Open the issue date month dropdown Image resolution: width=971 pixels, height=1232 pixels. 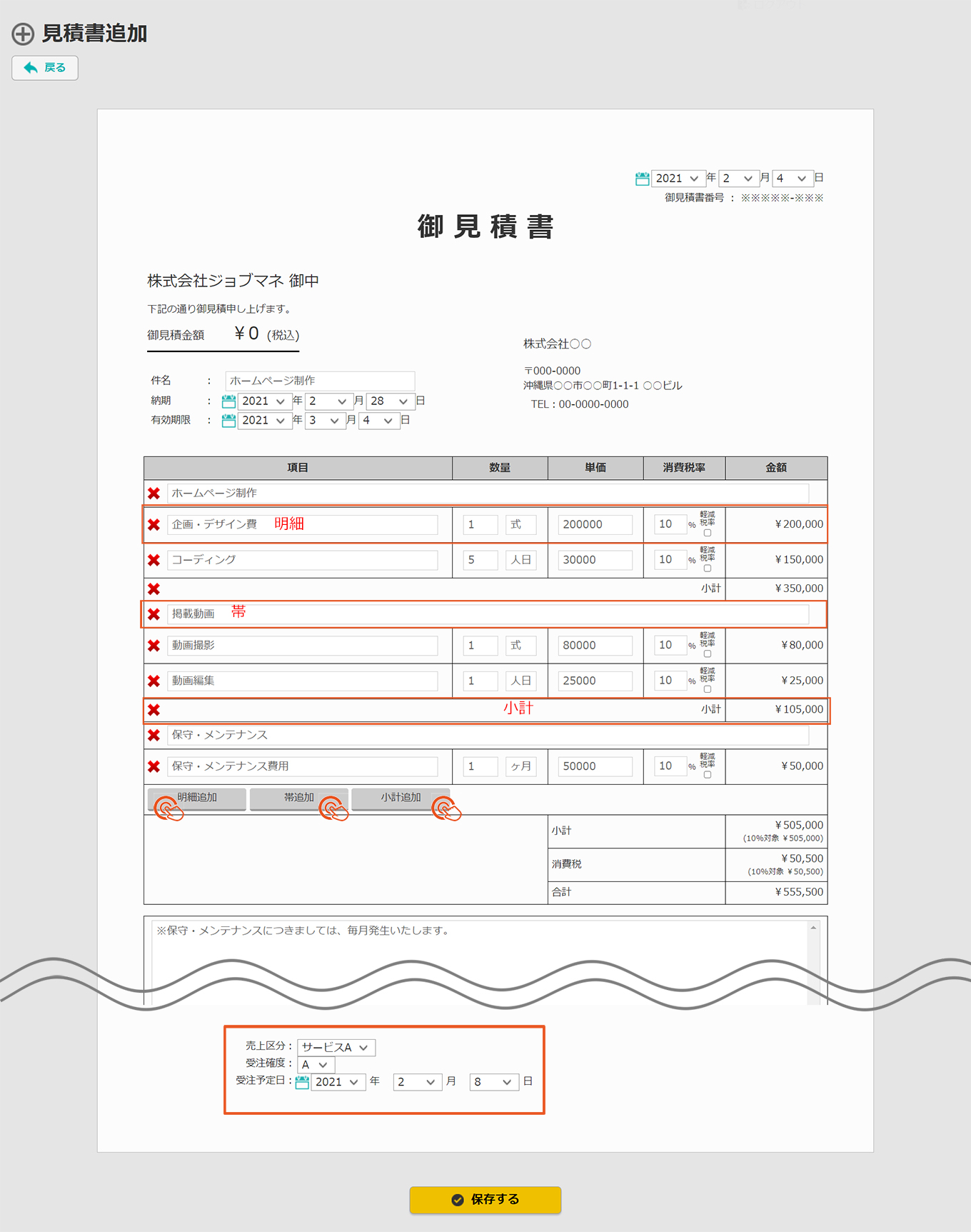tap(738, 179)
